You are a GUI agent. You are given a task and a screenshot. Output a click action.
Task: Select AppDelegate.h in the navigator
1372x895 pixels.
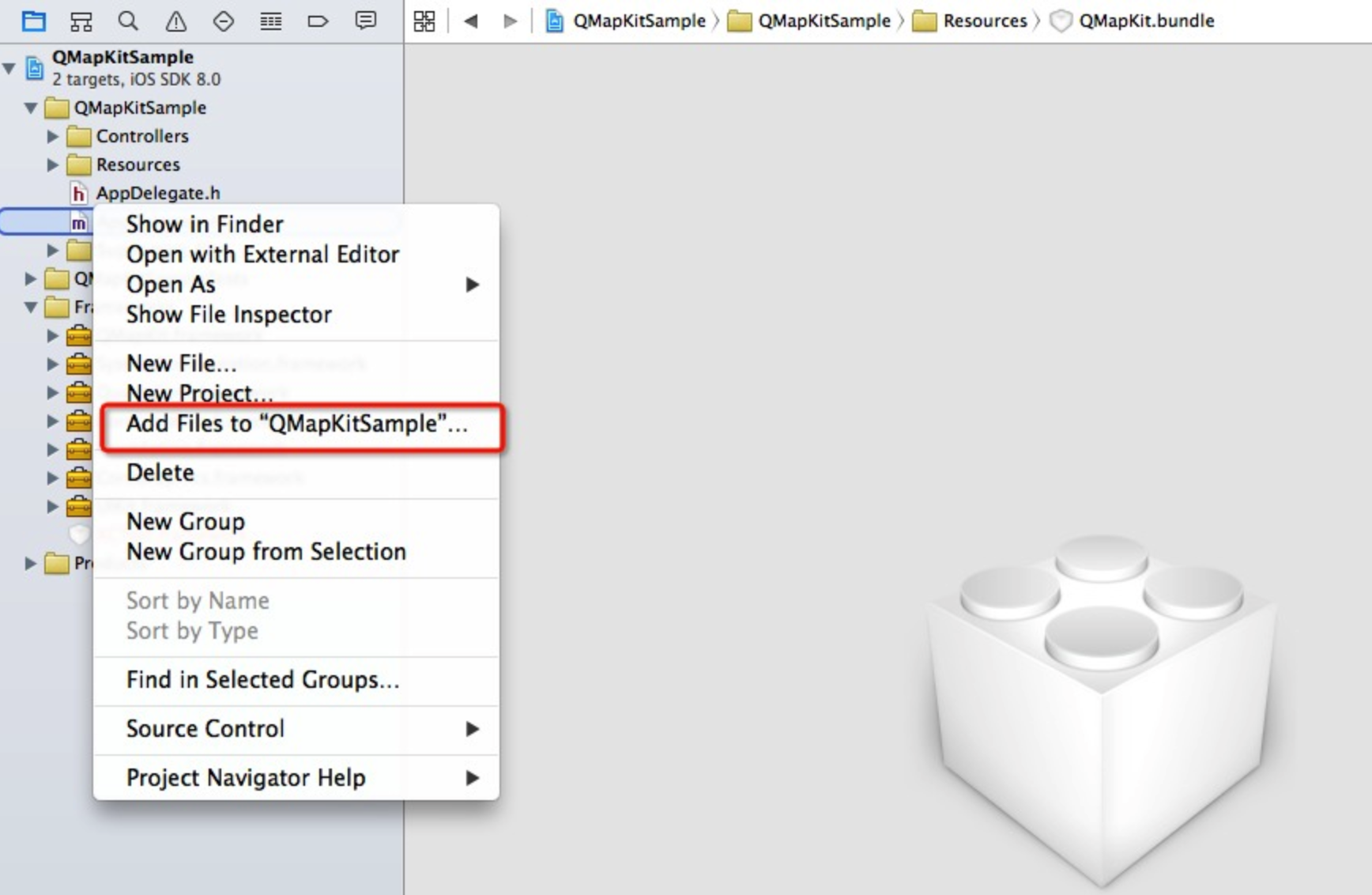pyautogui.click(x=202, y=193)
